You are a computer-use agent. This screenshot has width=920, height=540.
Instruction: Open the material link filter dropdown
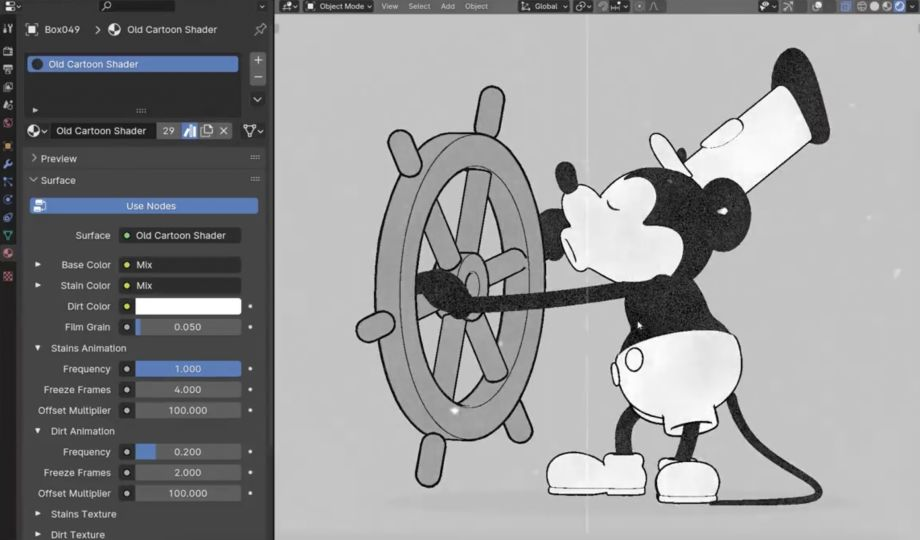tap(253, 131)
